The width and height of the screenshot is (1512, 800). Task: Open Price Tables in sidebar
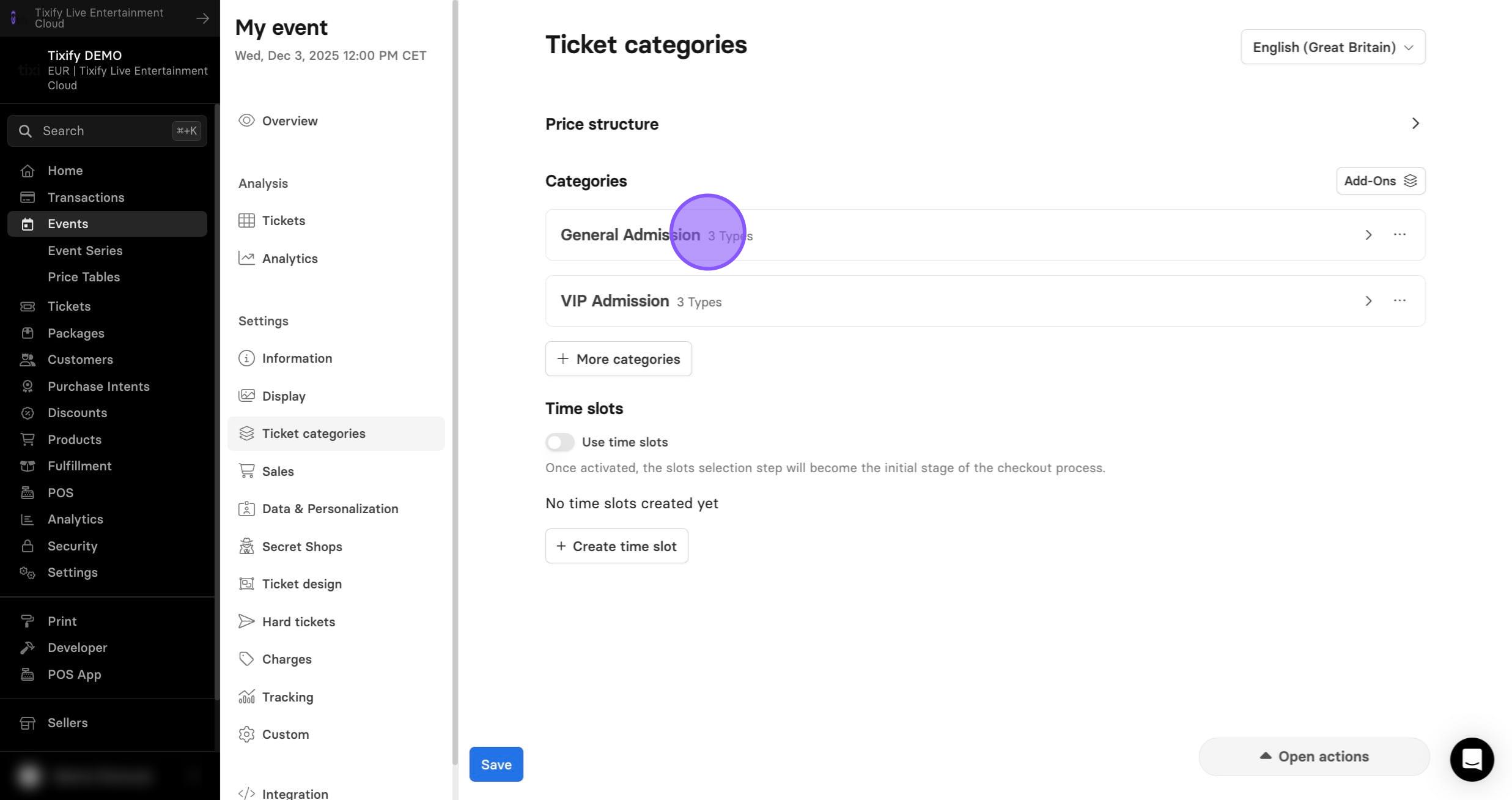(84, 277)
